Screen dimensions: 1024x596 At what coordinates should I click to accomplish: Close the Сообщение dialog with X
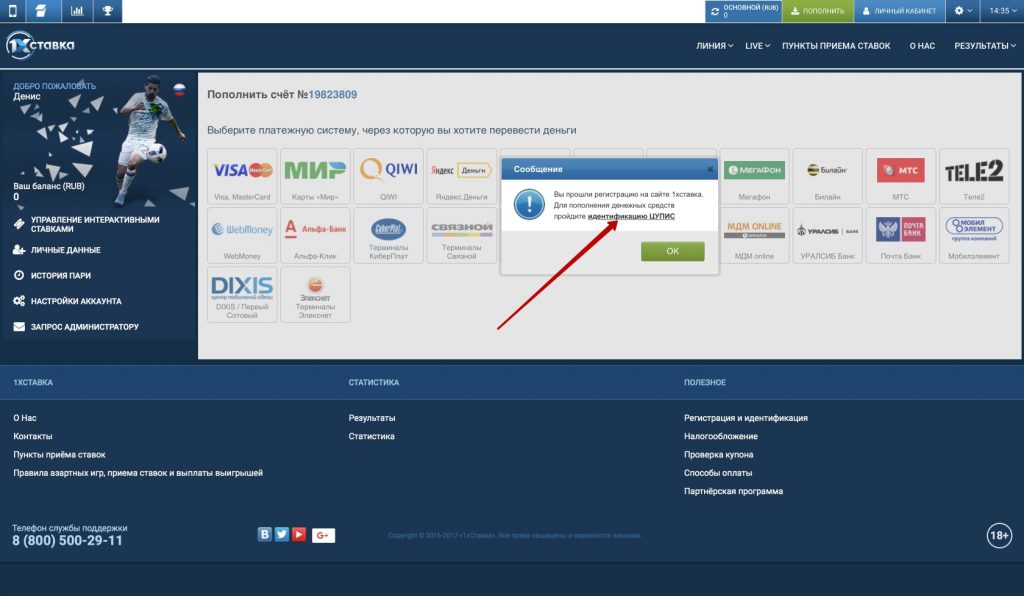[x=710, y=169]
